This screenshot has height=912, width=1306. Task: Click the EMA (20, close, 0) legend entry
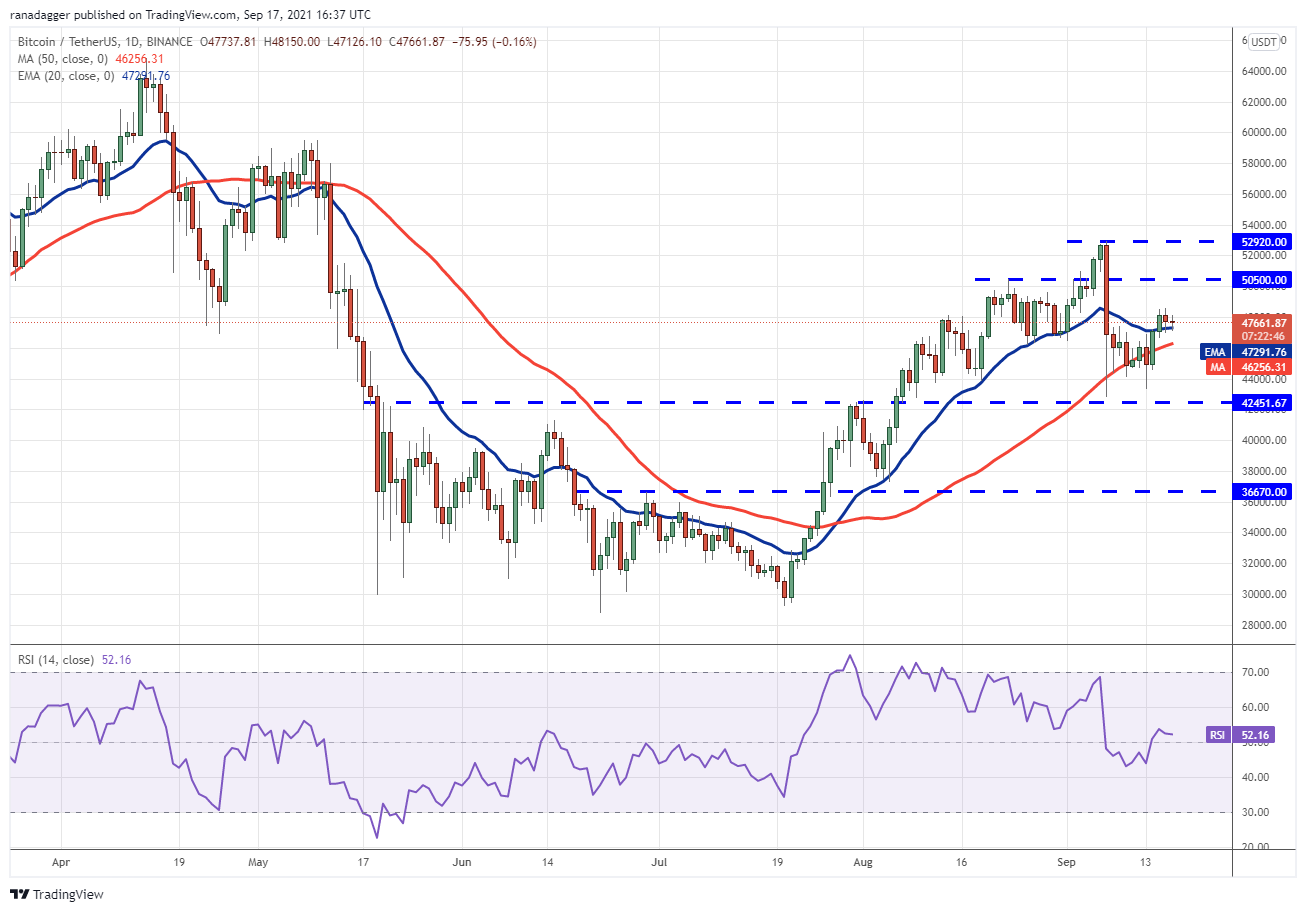point(66,76)
